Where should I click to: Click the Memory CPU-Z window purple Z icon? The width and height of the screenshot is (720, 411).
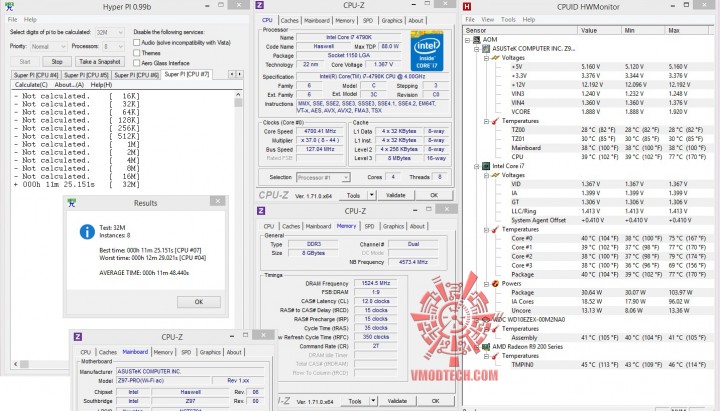coord(261,210)
